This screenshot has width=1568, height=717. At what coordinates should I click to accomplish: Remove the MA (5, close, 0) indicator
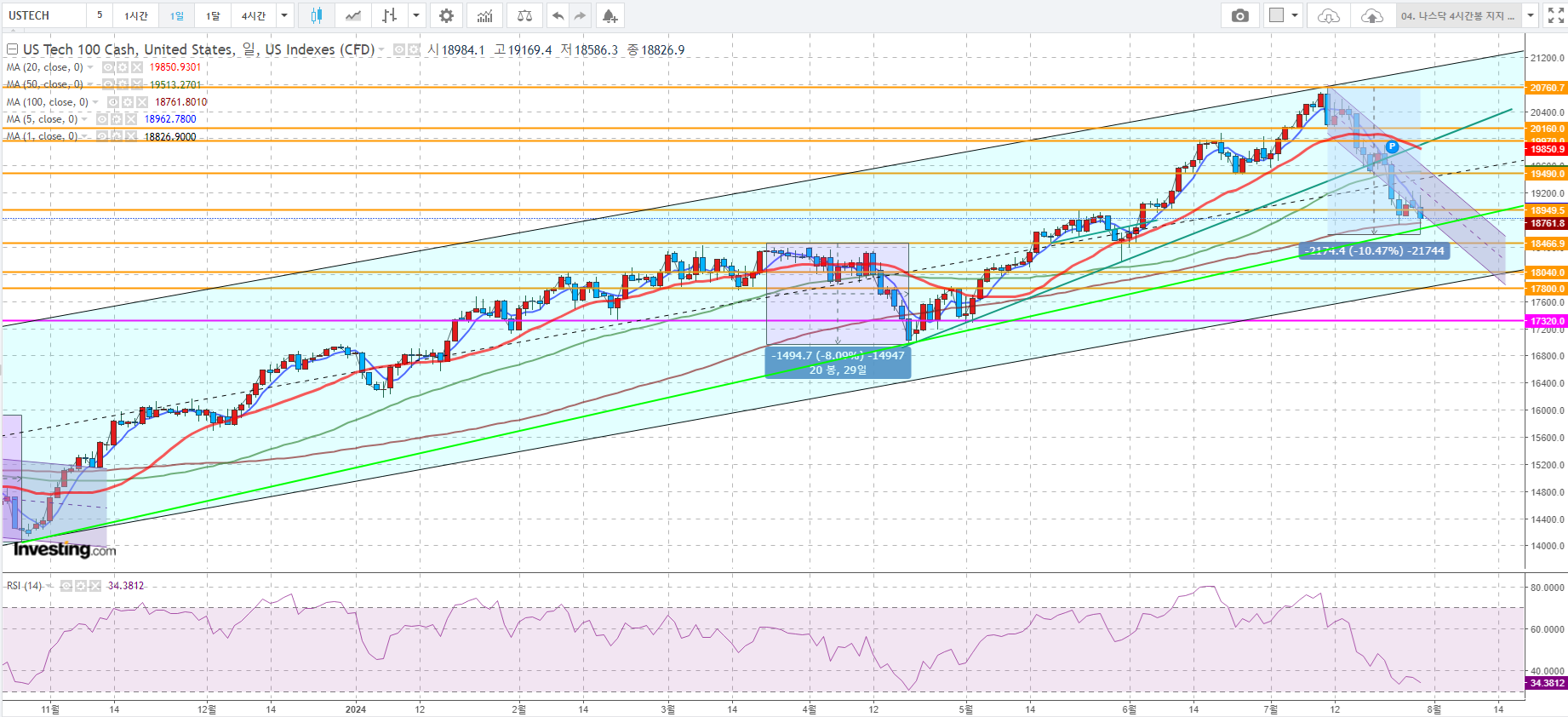click(131, 119)
